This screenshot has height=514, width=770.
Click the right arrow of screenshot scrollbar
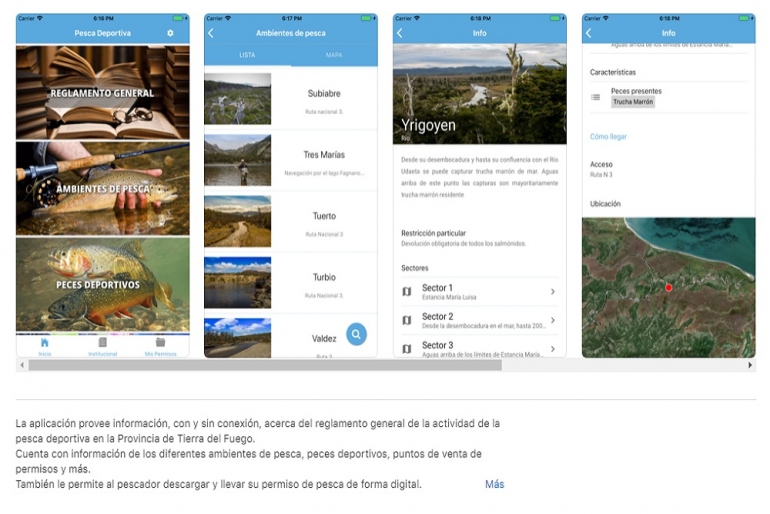pos(749,365)
